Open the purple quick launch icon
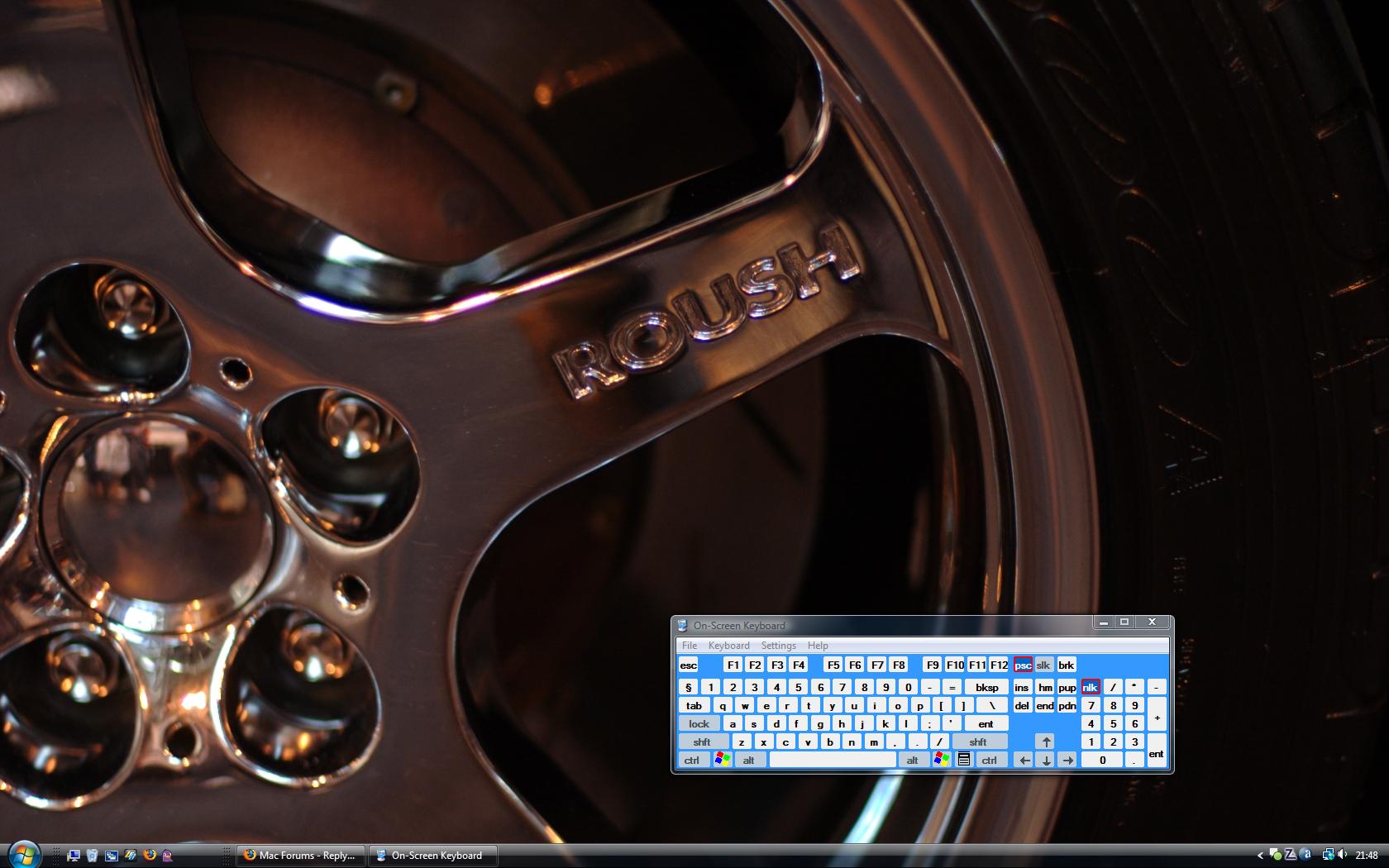 coord(168,856)
